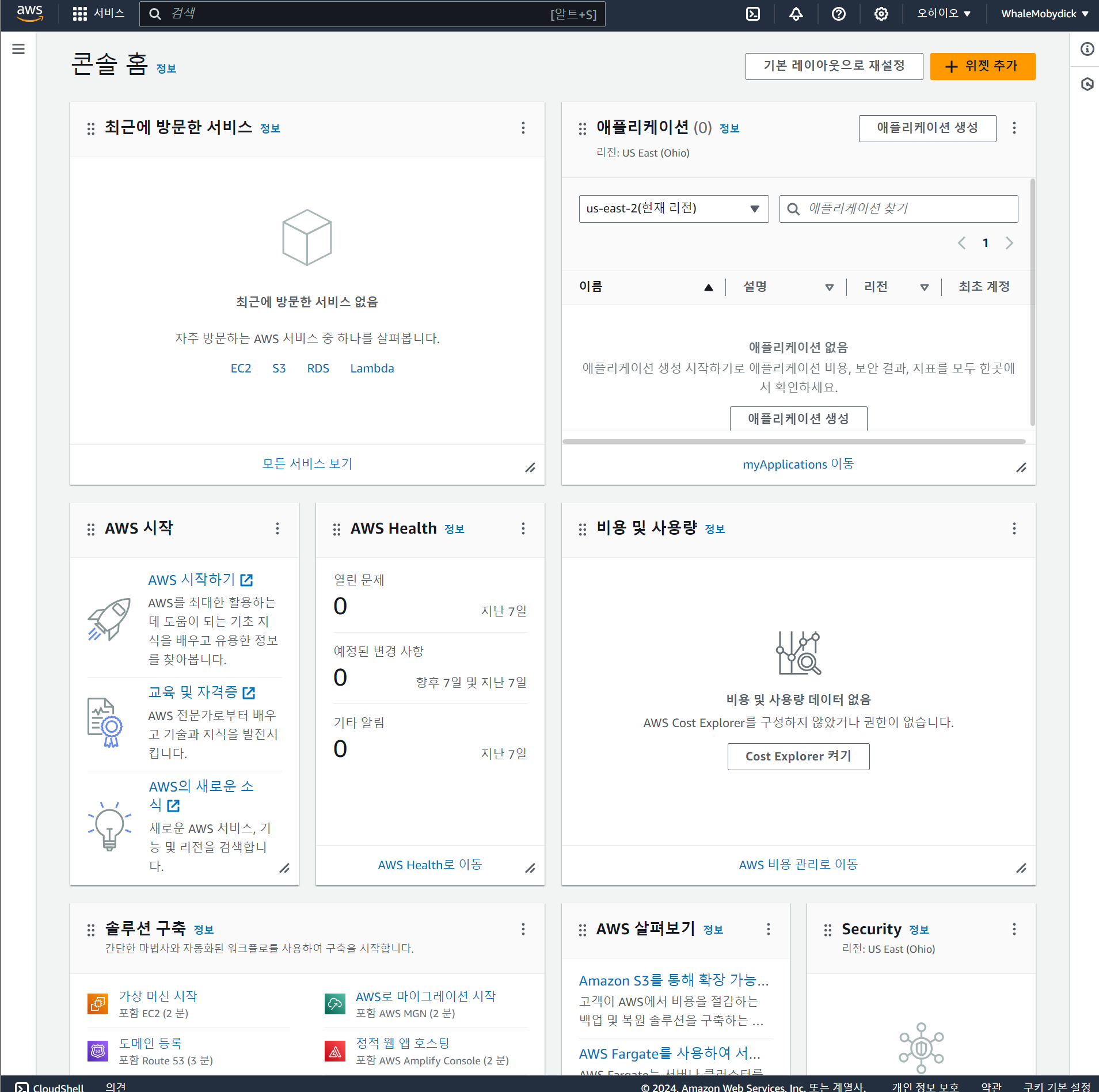Click the vertical scrollbar in 애플리케이션 widget
The height and width of the screenshot is (1092, 1099).
(x=1032, y=302)
